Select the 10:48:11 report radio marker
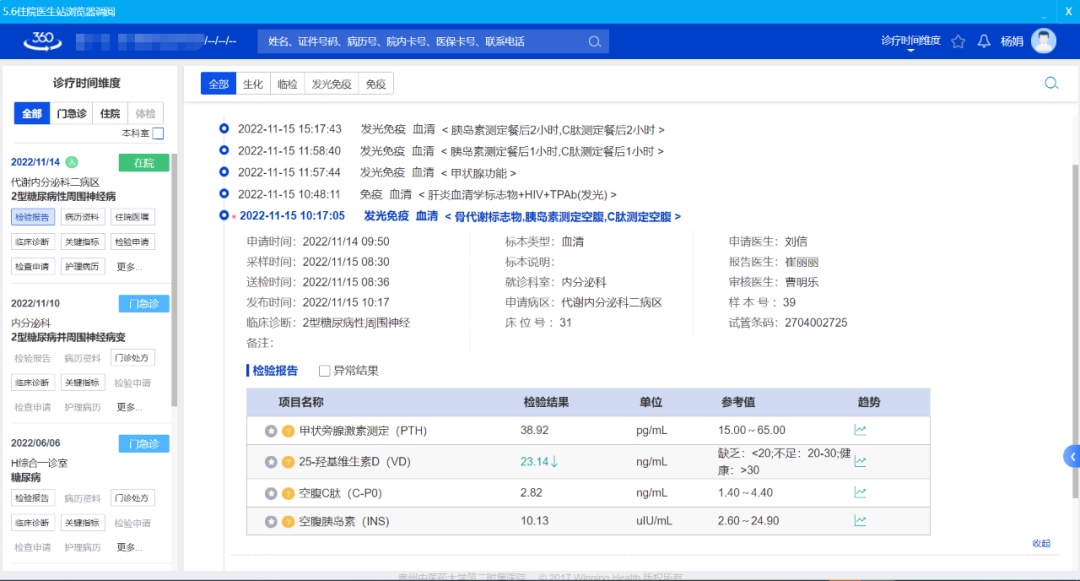Screen dimensions: 1080x581 (x=224, y=193)
